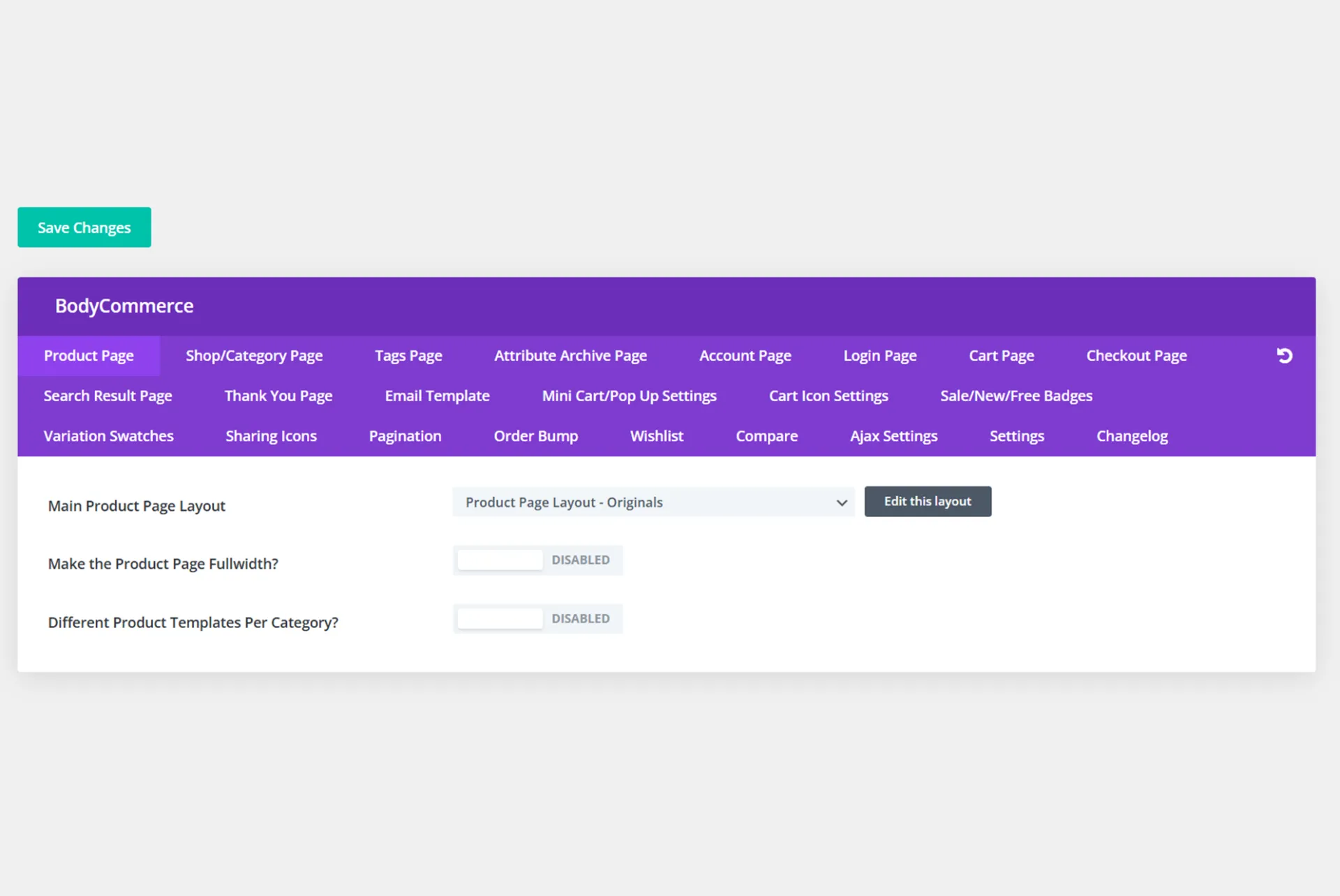Toggle Different Product Templates Per Category switch
The width and height of the screenshot is (1340, 896).
click(537, 619)
